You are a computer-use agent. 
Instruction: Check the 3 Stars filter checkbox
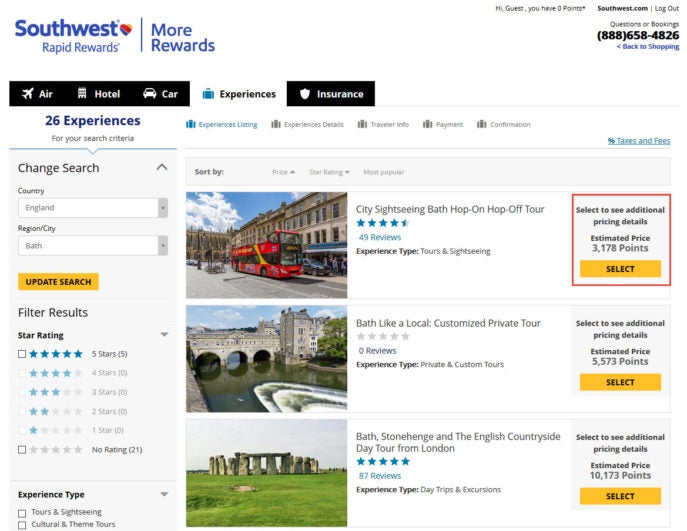tap(22, 392)
